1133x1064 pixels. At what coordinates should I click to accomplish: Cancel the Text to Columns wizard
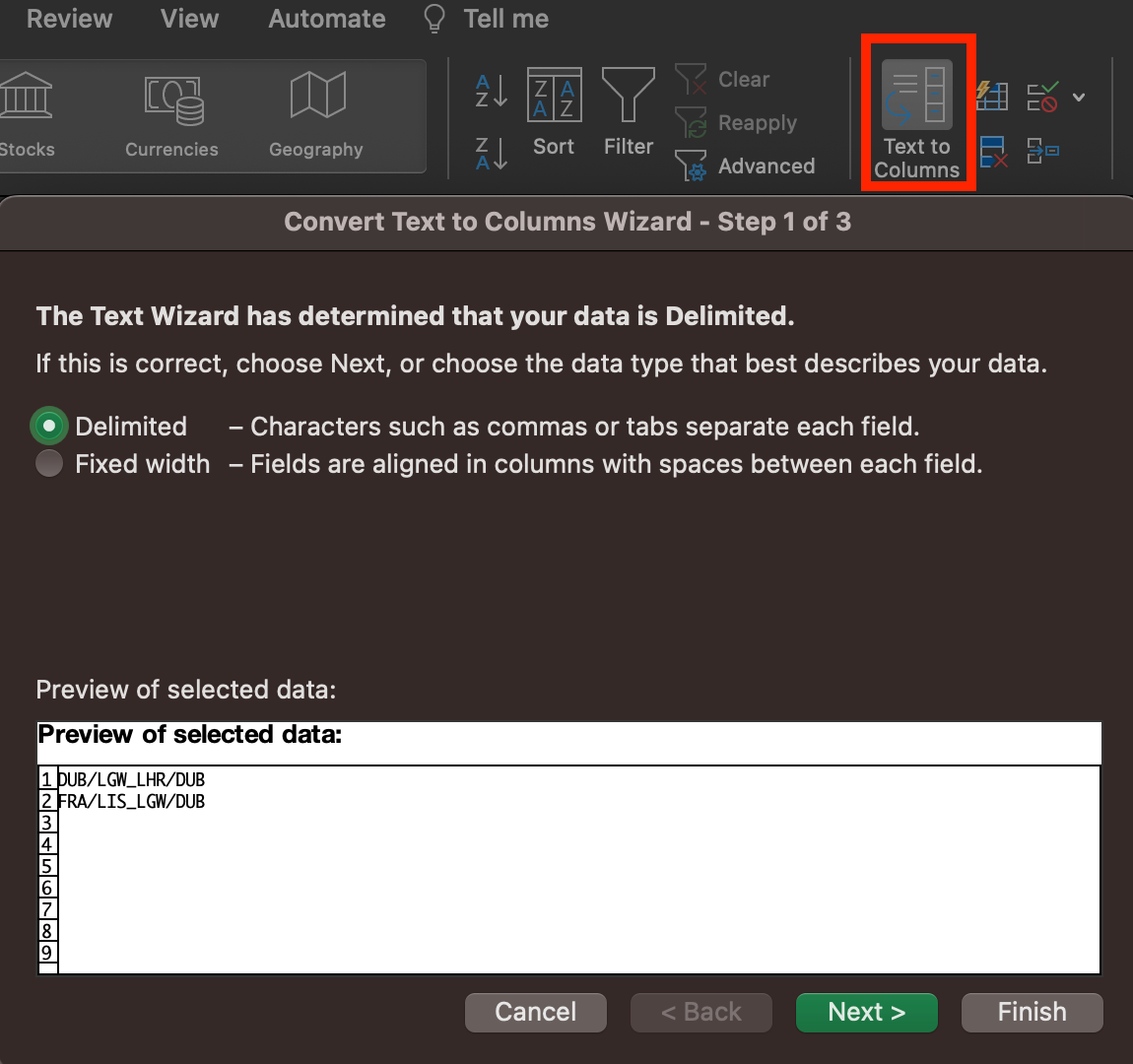pos(535,1012)
